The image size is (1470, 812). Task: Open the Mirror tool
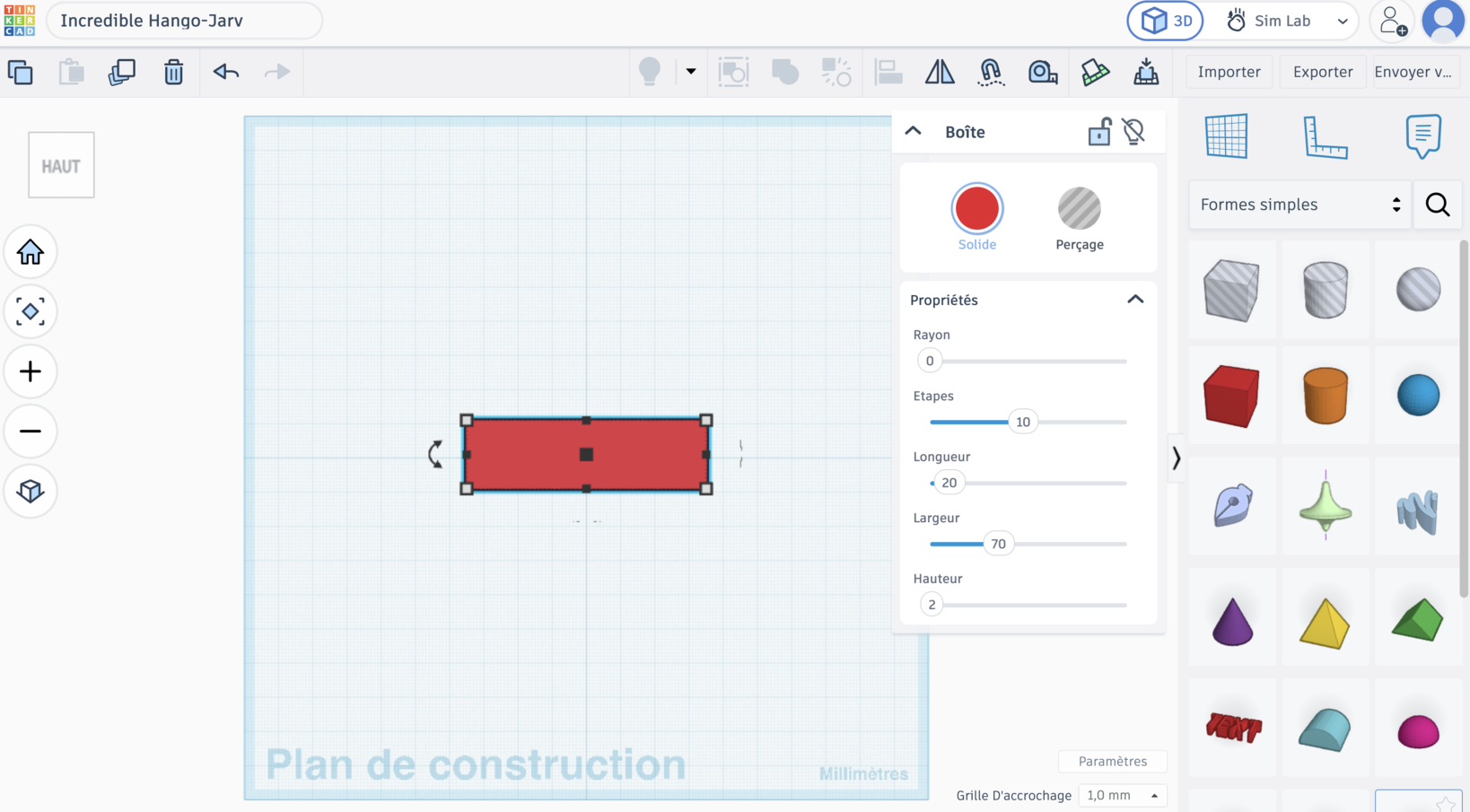click(x=940, y=72)
